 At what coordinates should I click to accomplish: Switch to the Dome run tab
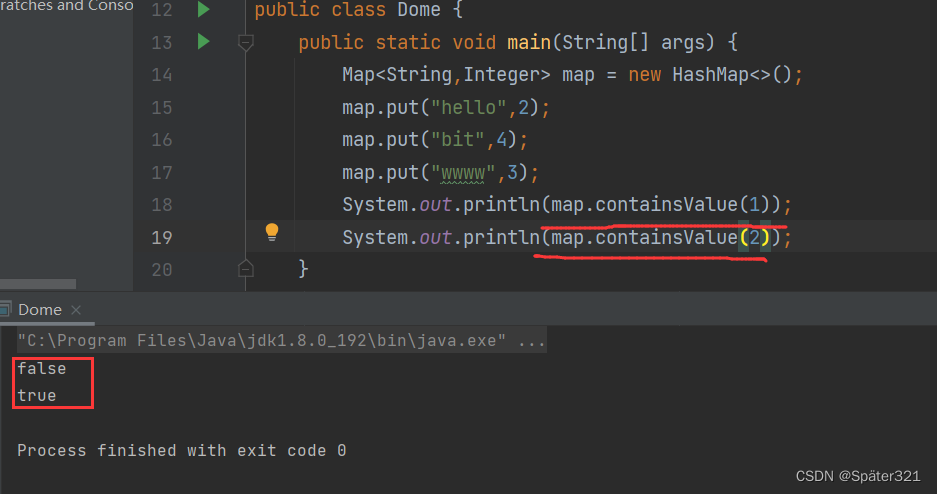(x=39, y=310)
